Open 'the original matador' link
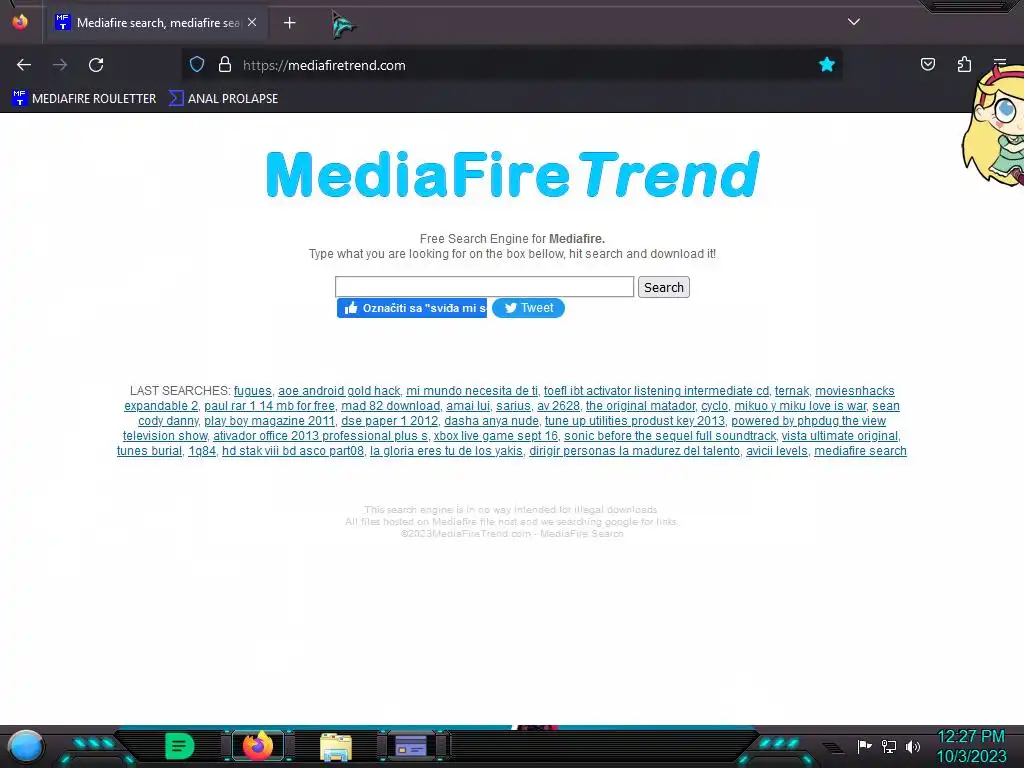This screenshot has width=1024, height=768. [641, 406]
